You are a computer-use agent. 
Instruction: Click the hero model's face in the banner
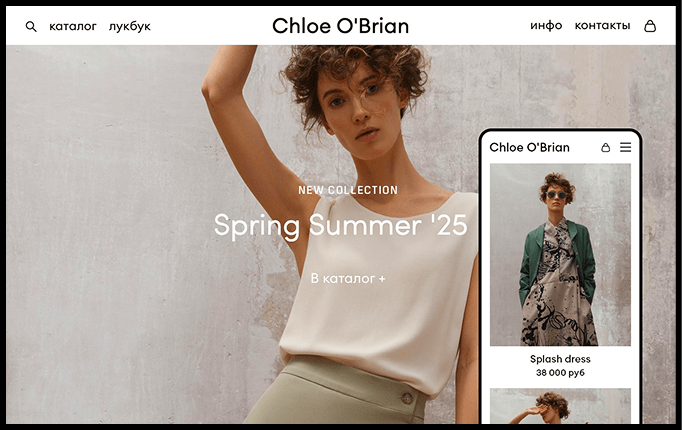coord(357,107)
